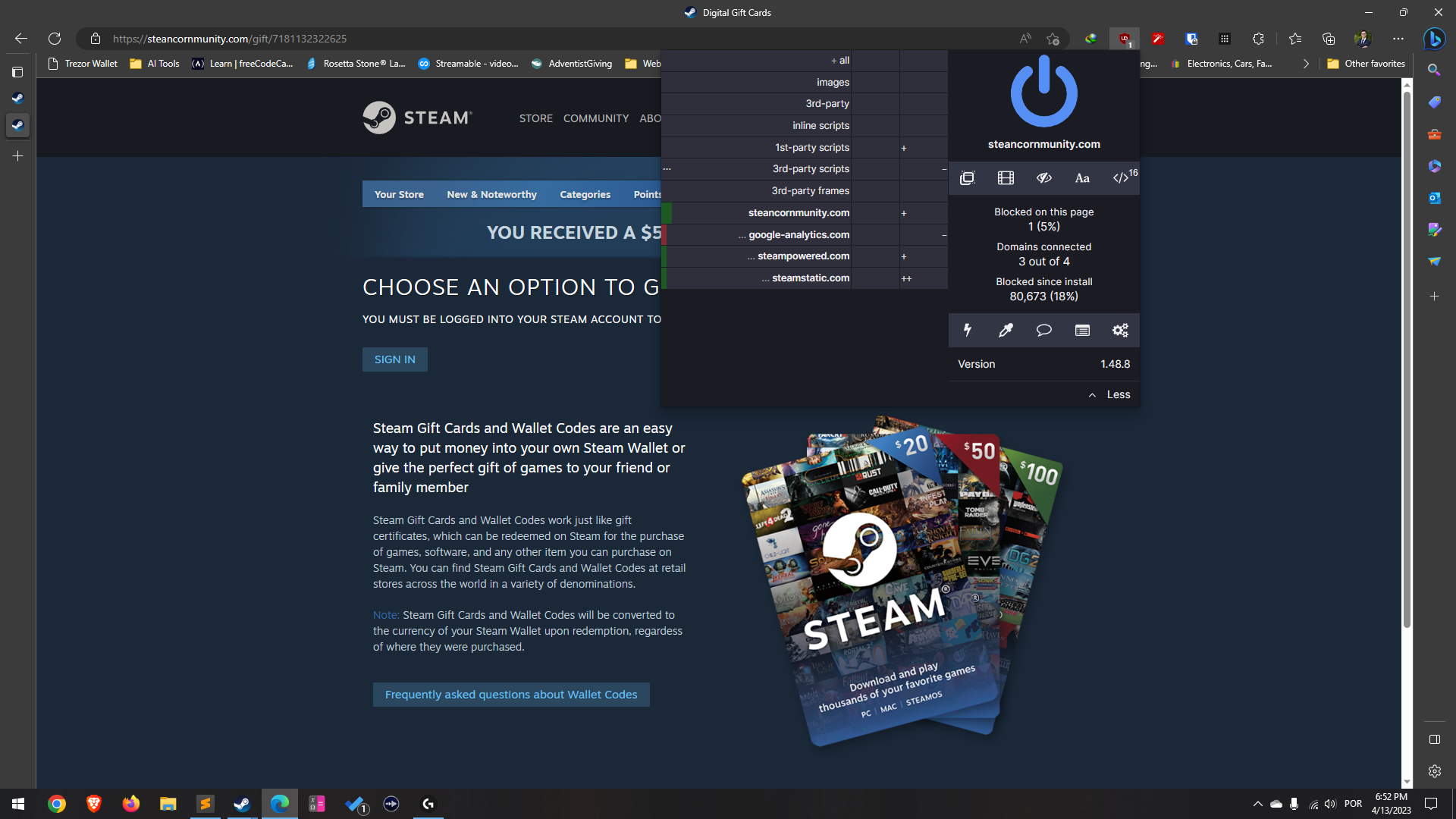Click the red magic wand extension icon

click(x=1158, y=39)
